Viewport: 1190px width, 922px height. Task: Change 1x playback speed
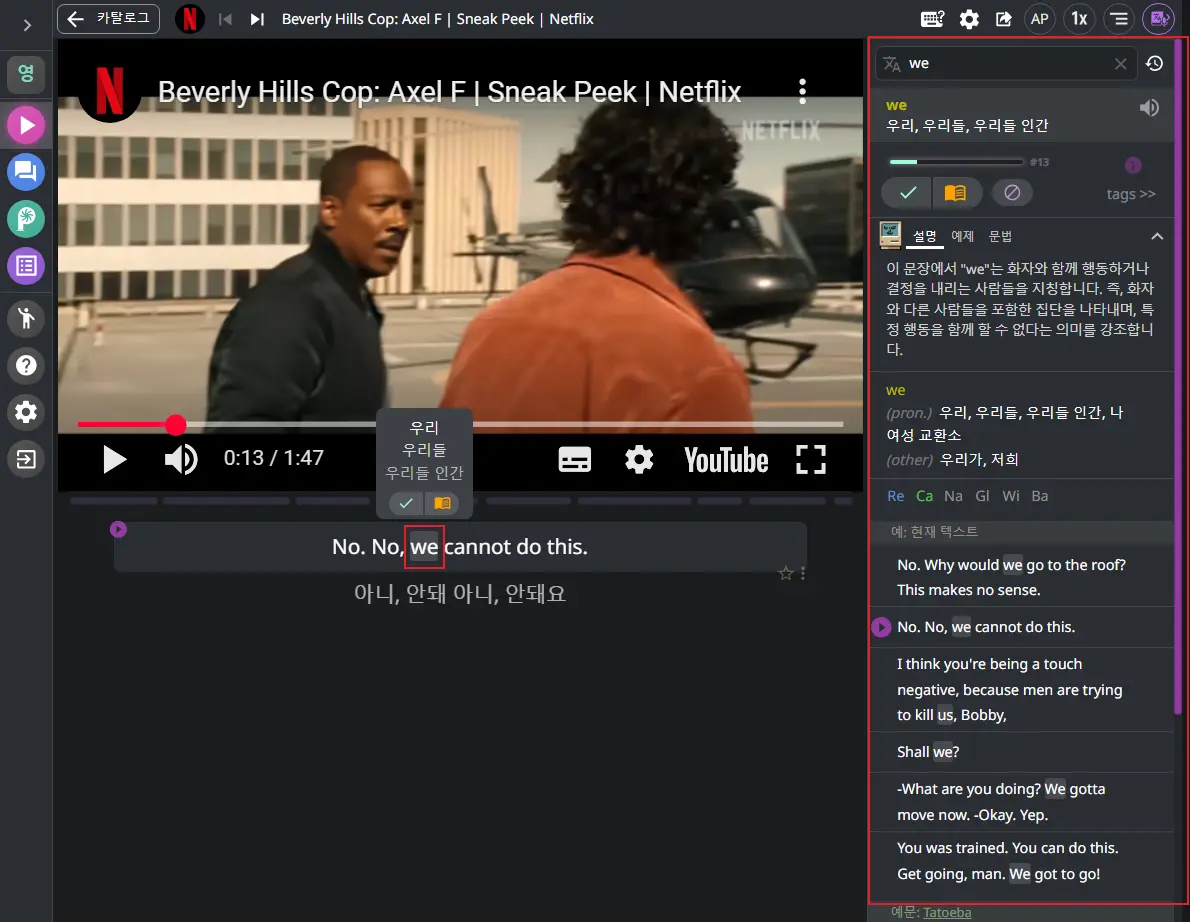1079,19
